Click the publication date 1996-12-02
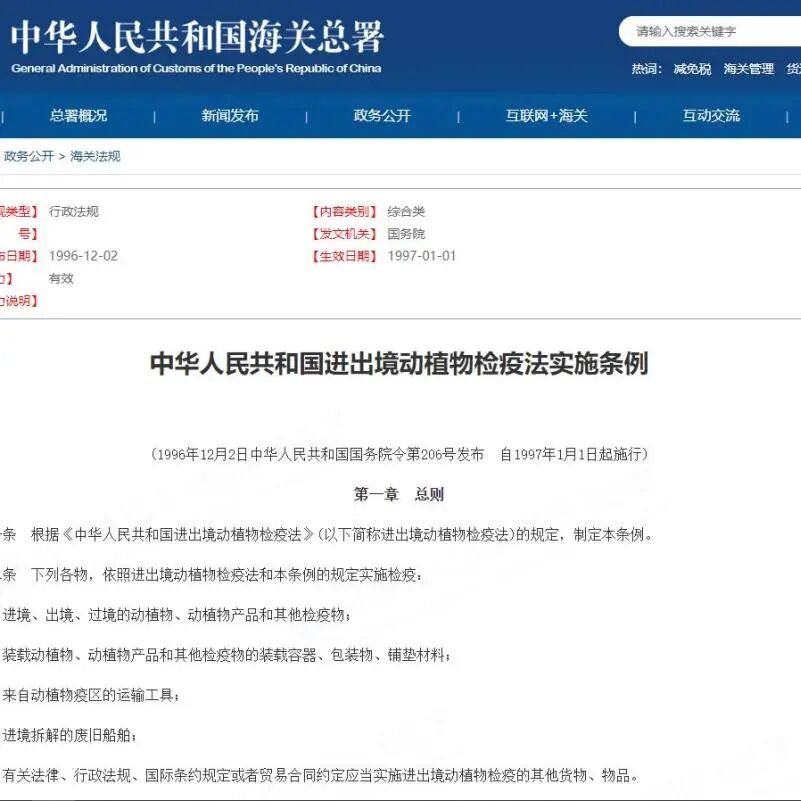This screenshot has height=801, width=801. click(x=84, y=255)
